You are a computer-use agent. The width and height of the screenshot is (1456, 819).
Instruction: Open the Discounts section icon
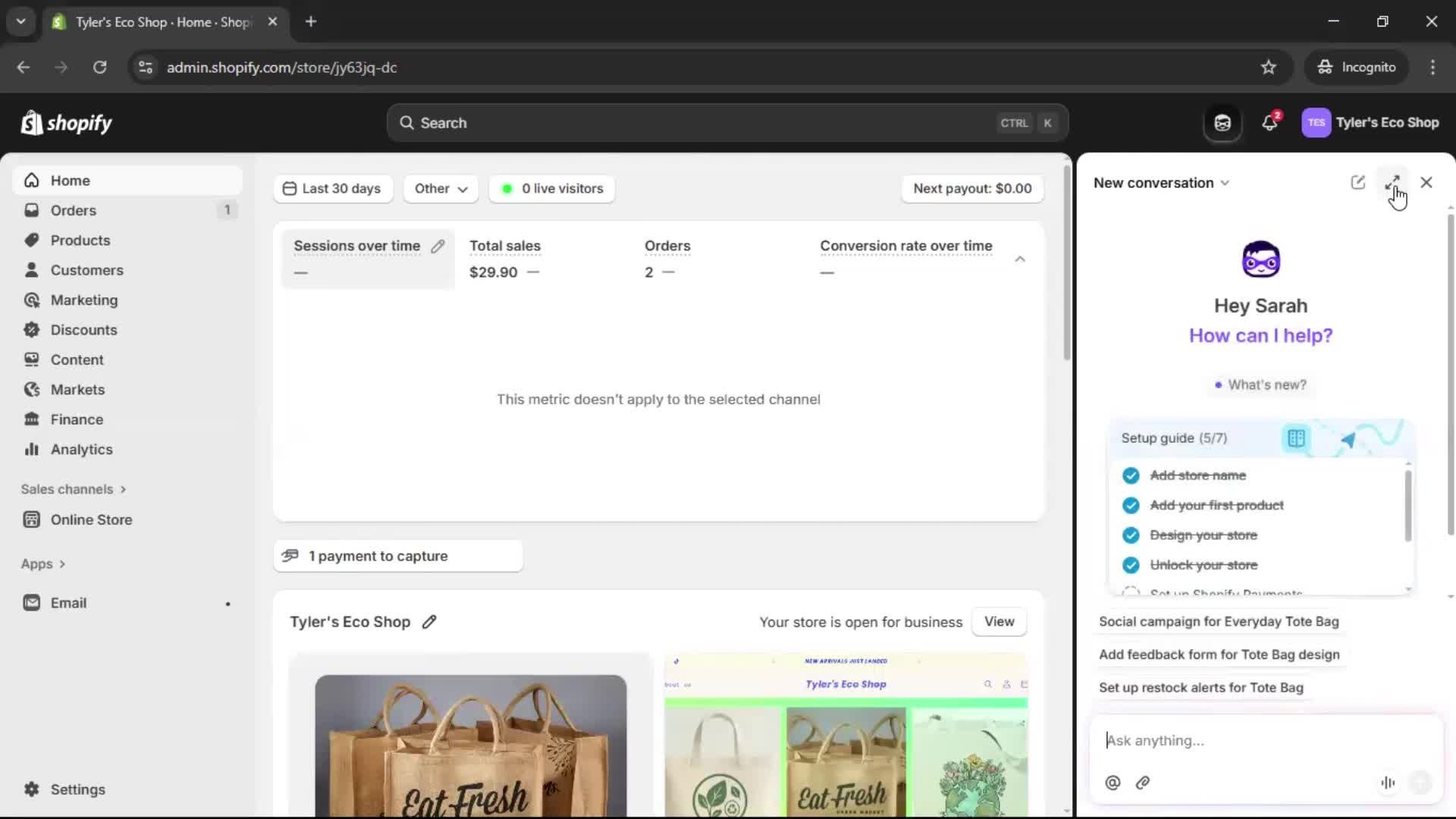[x=31, y=330]
